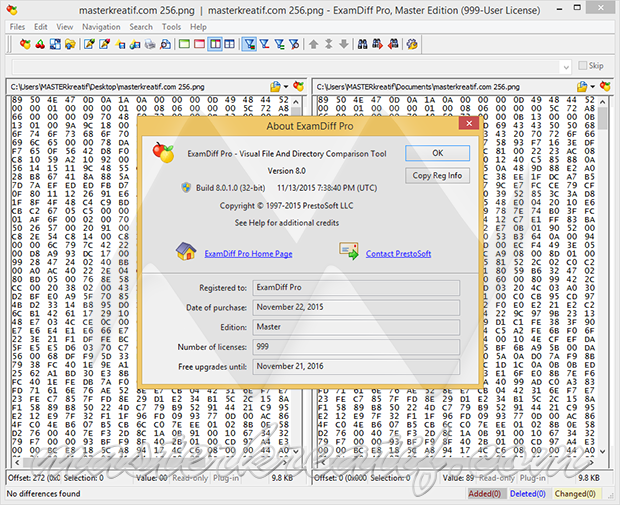Toggle the highlighted funnel with red-green lines

coord(249,44)
